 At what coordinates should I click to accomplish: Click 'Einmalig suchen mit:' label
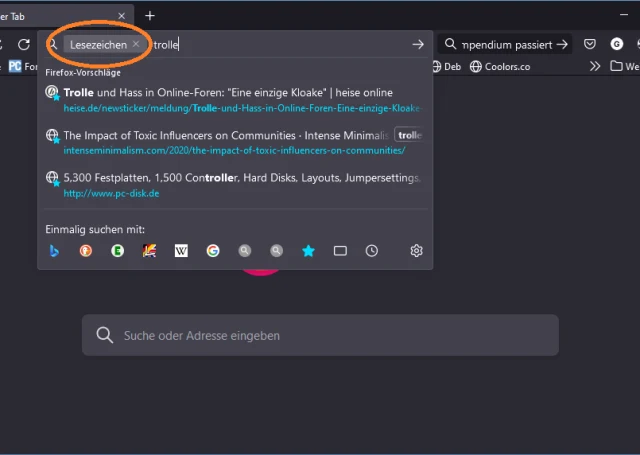(x=95, y=229)
